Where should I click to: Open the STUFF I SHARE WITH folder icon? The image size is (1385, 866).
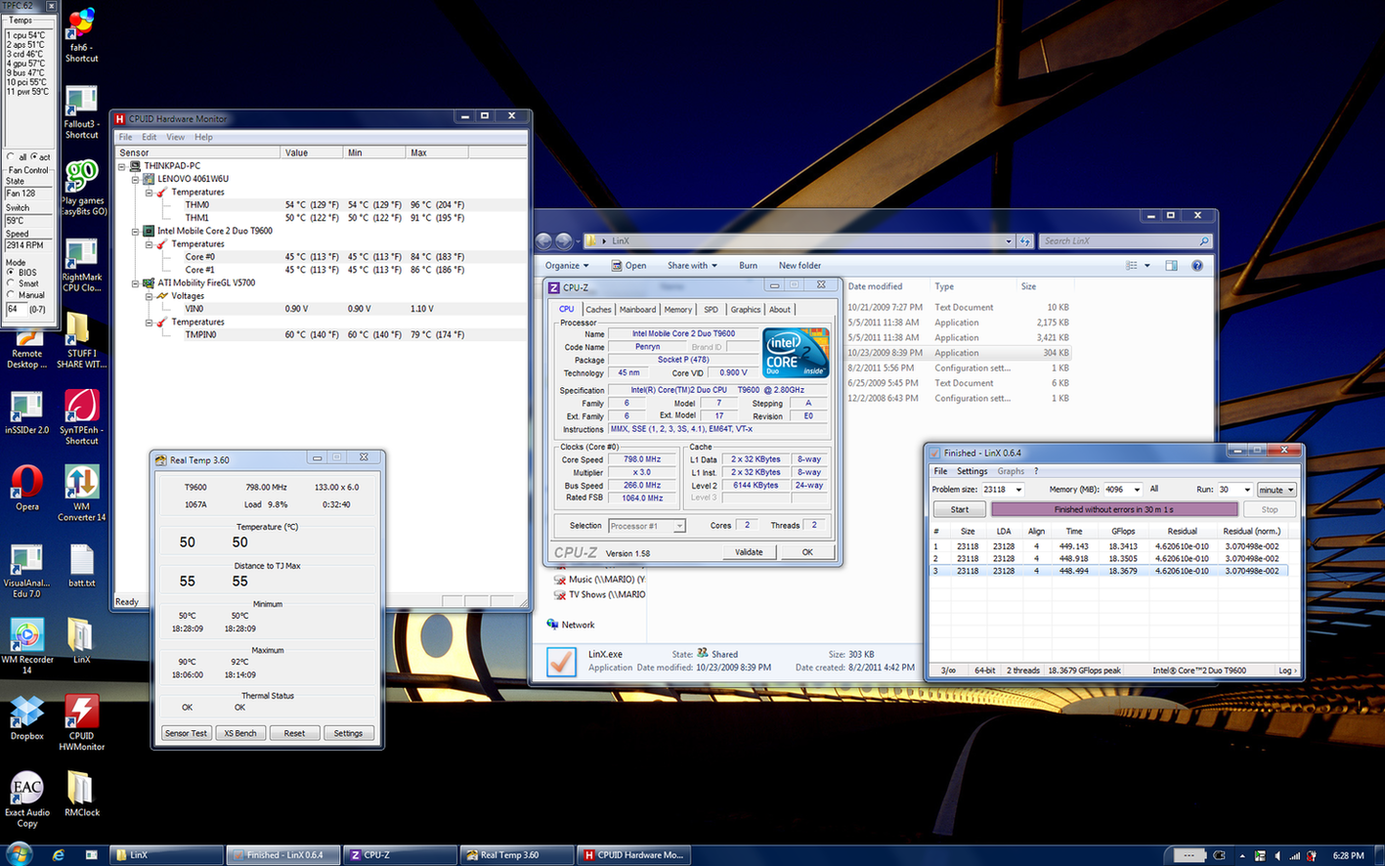[x=82, y=341]
